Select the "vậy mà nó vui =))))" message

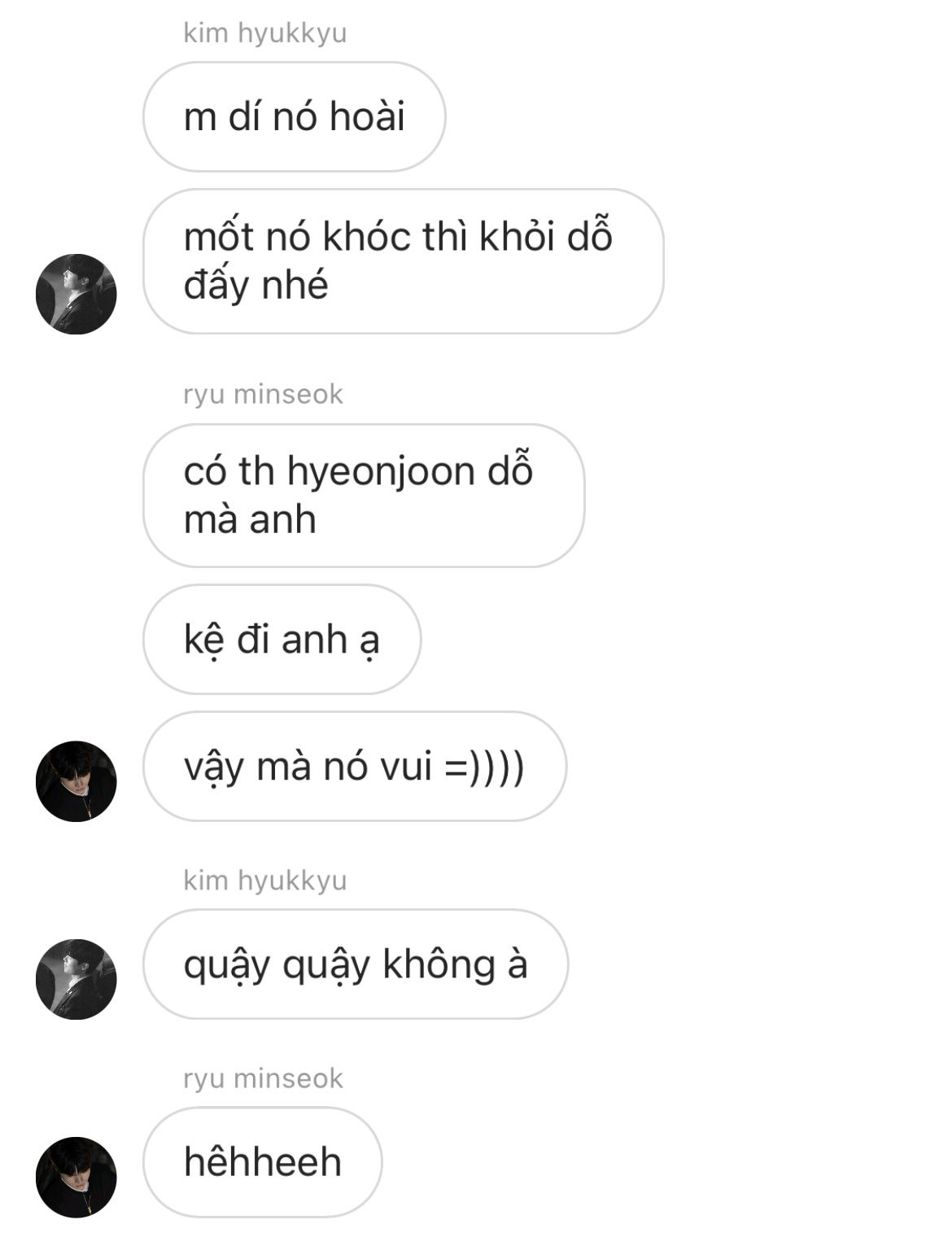click(x=355, y=767)
